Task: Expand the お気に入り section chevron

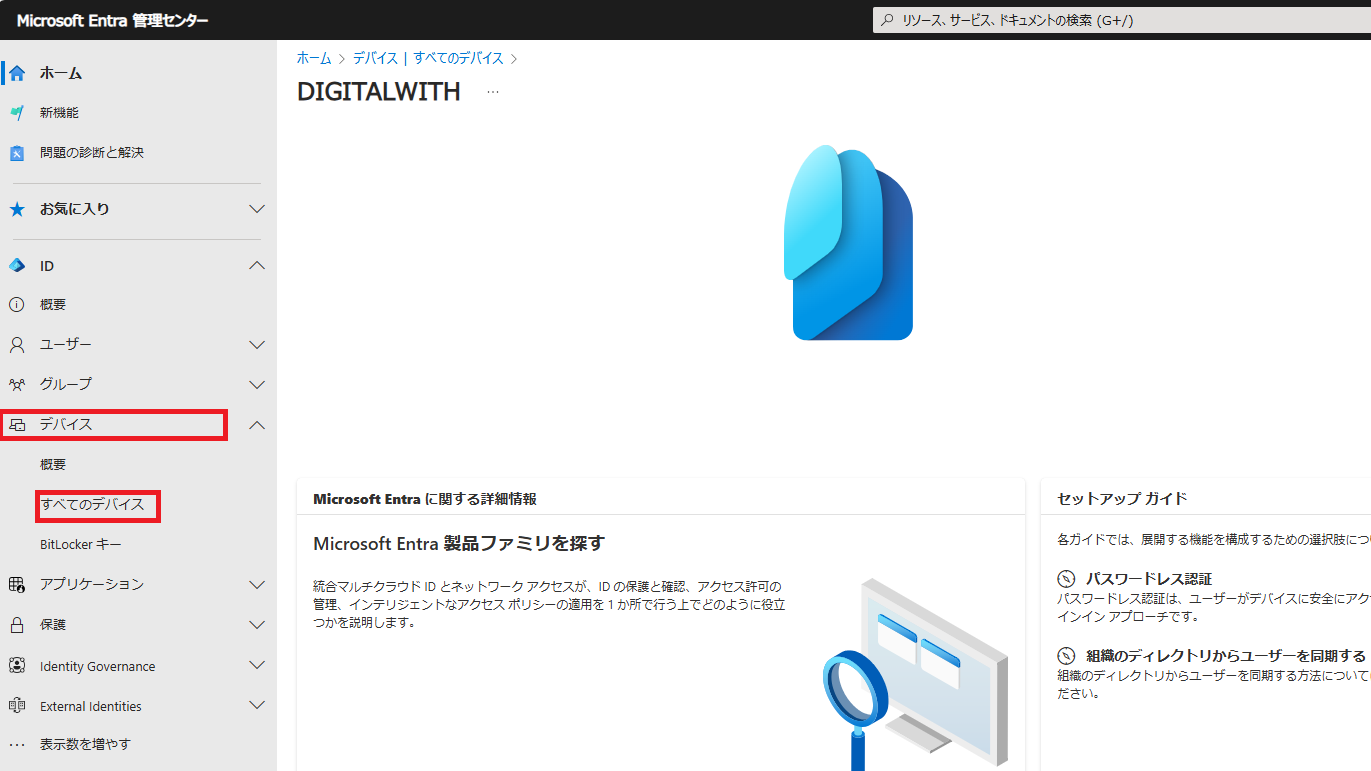Action: [257, 210]
